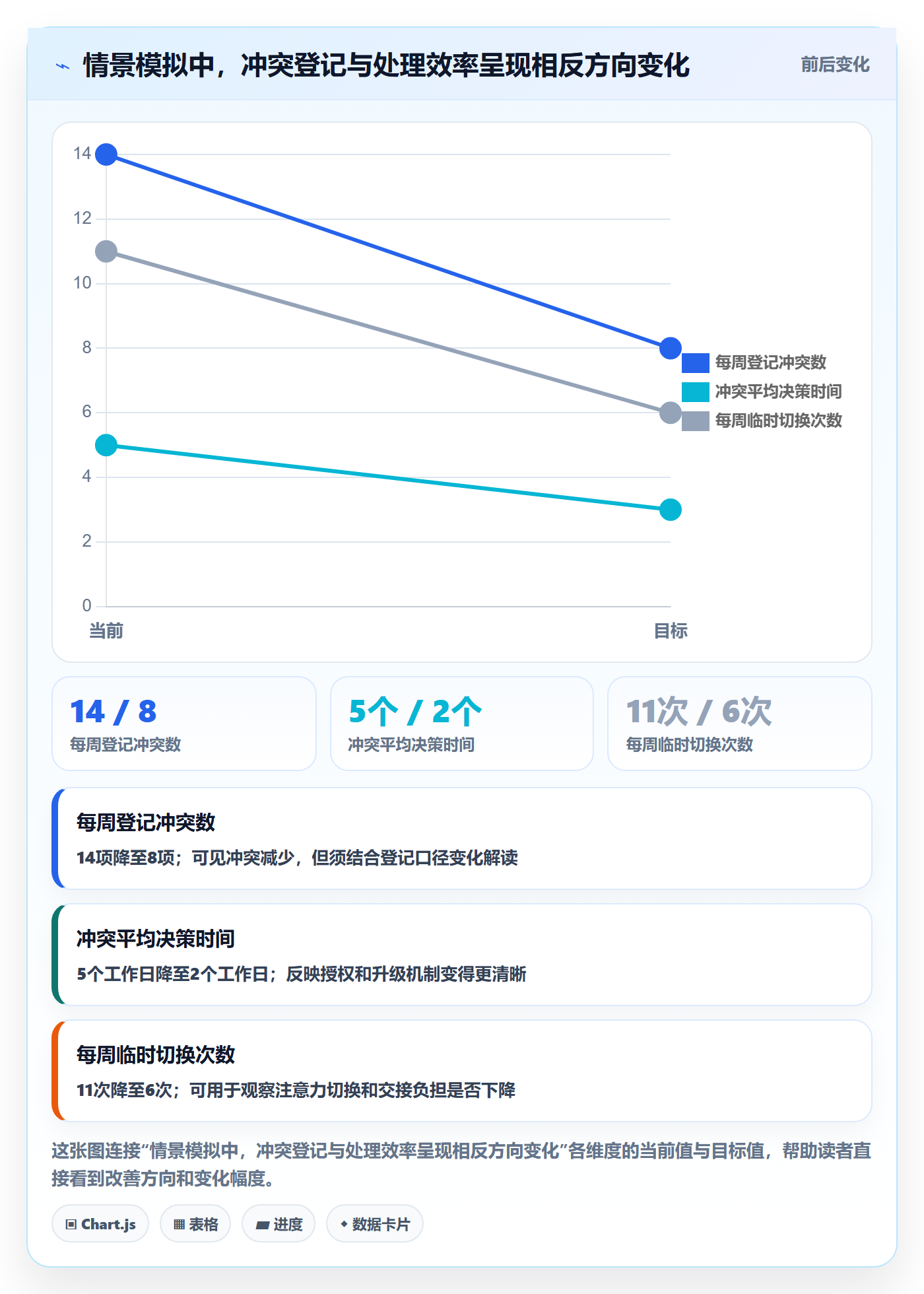Toggle 每周临时切换次数 legend swatch

pyautogui.click(x=695, y=421)
